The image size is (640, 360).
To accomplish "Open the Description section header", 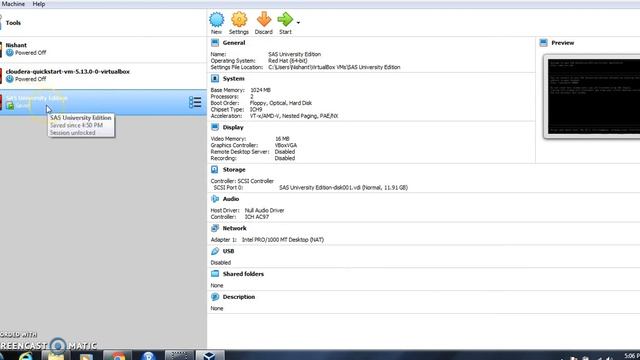I will click(239, 297).
